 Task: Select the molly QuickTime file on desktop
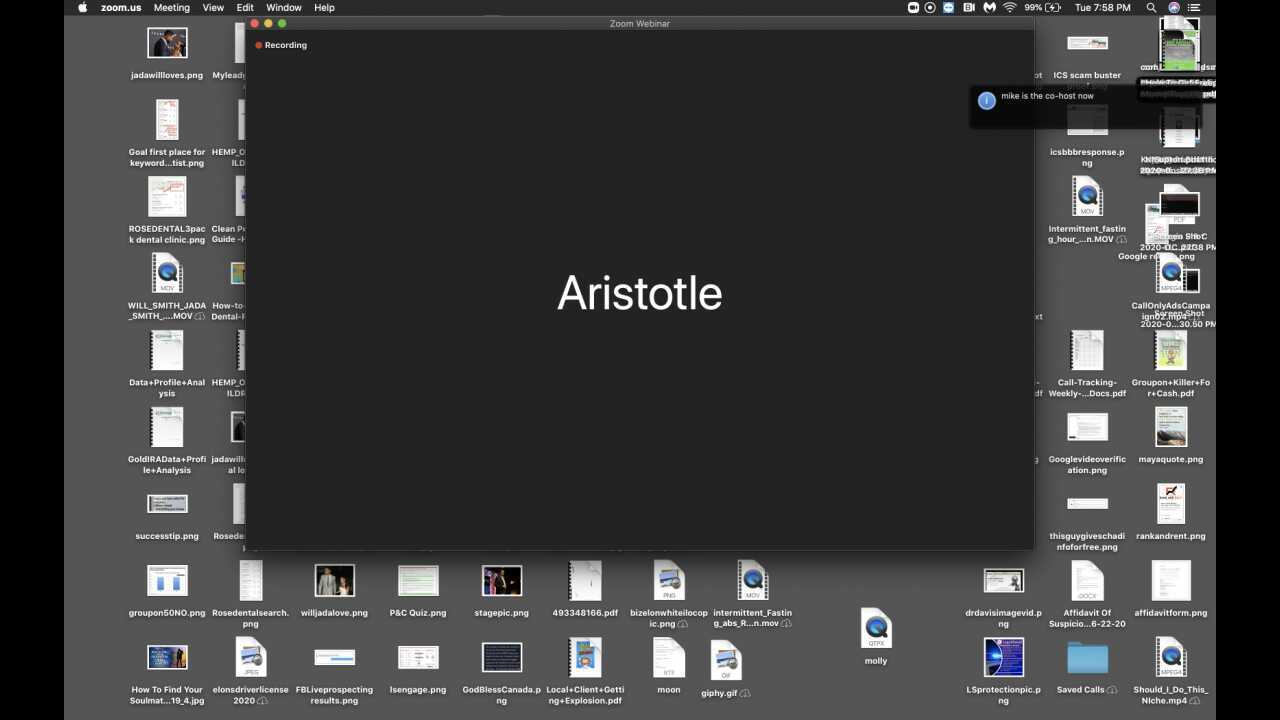pyautogui.click(x=876, y=629)
